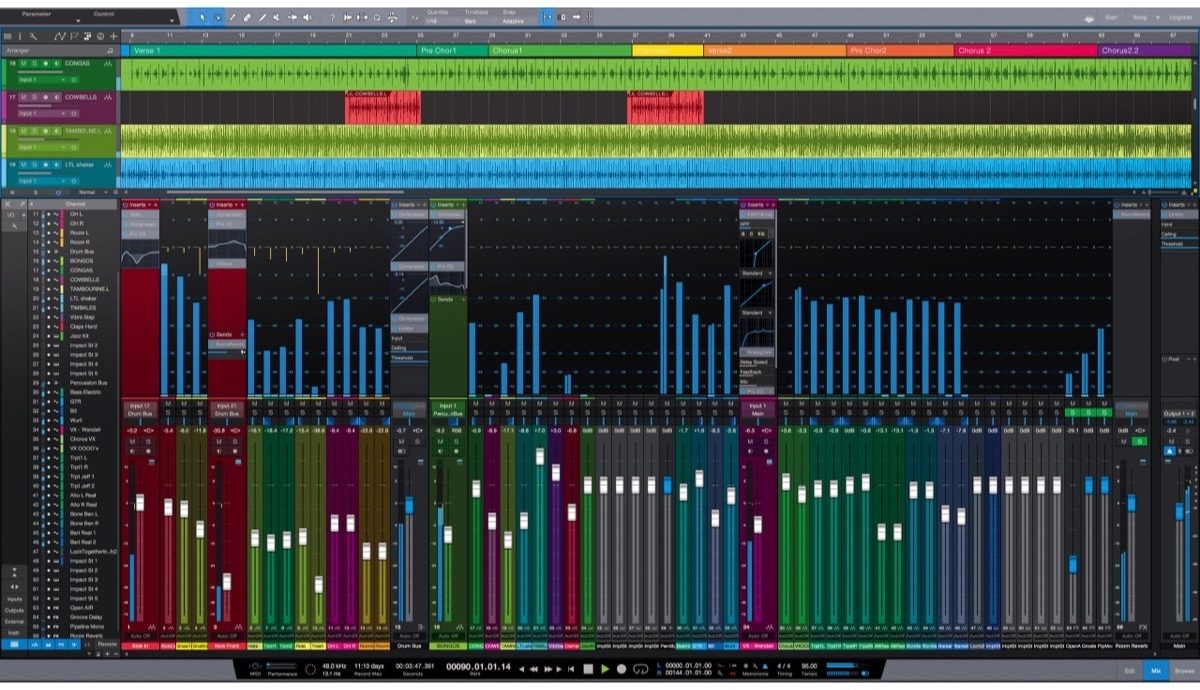Click the question mark help icon
Image resolution: width=1200 pixels, height=690 pixels.
[x=332, y=17]
